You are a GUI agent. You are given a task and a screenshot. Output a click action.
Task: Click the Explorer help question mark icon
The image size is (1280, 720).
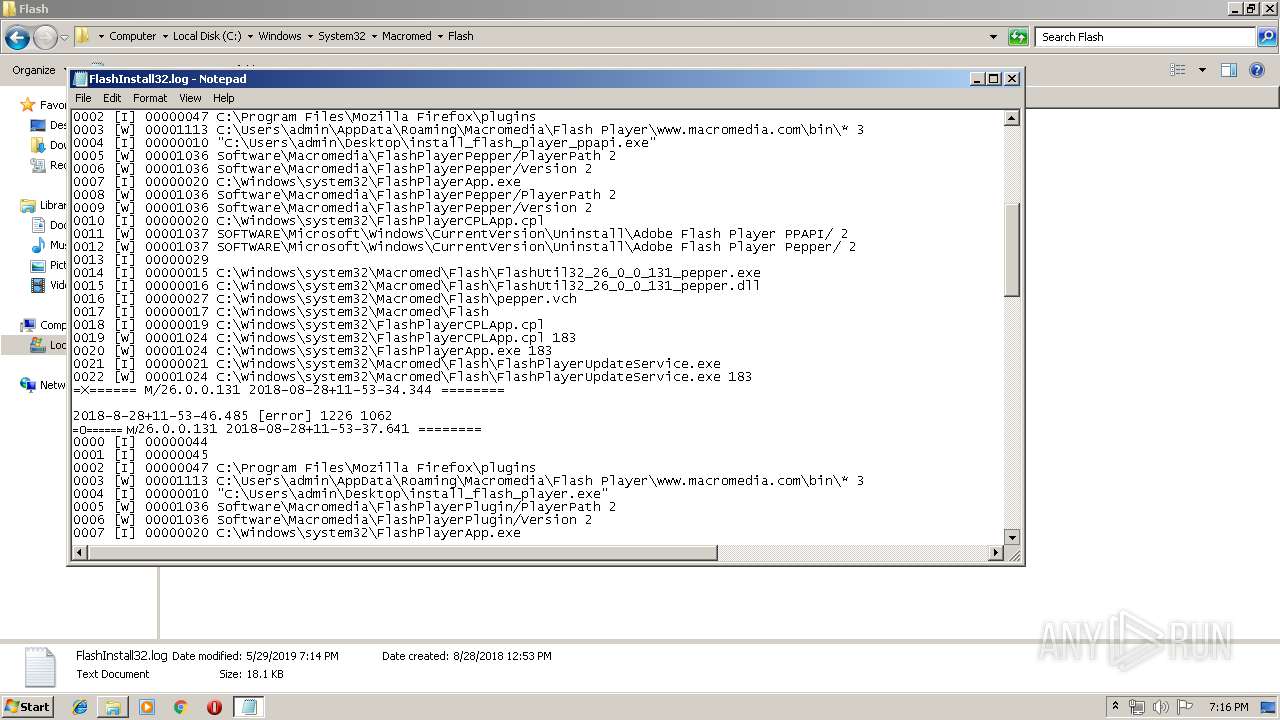coord(1258,70)
